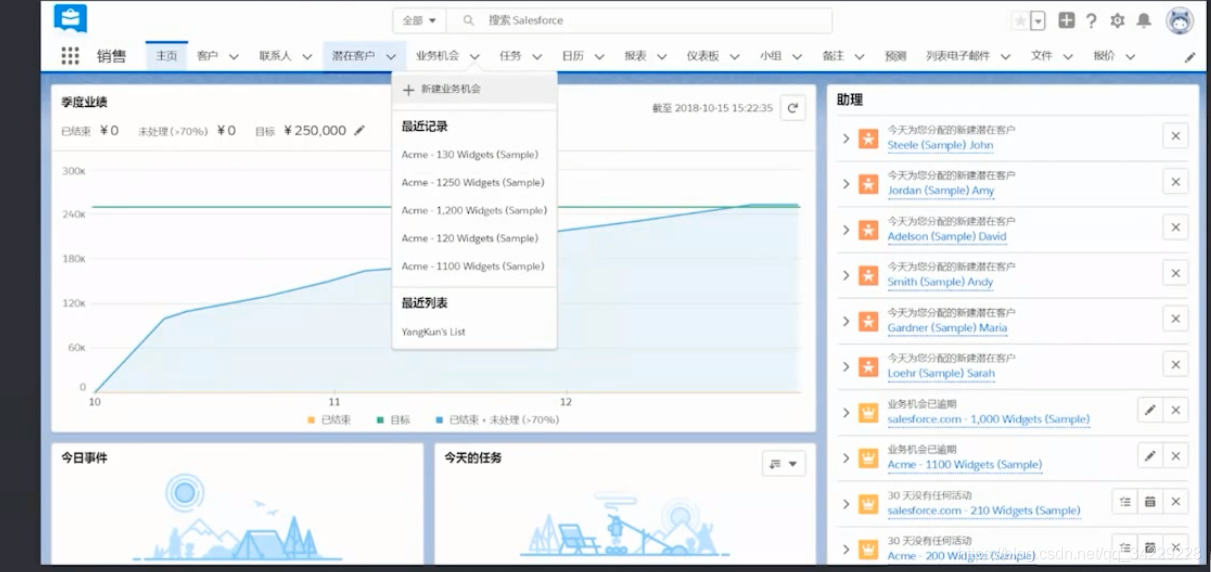Open recent record Acme - 1250 Widgets (Sample)
The image size is (1211, 572).
473,183
